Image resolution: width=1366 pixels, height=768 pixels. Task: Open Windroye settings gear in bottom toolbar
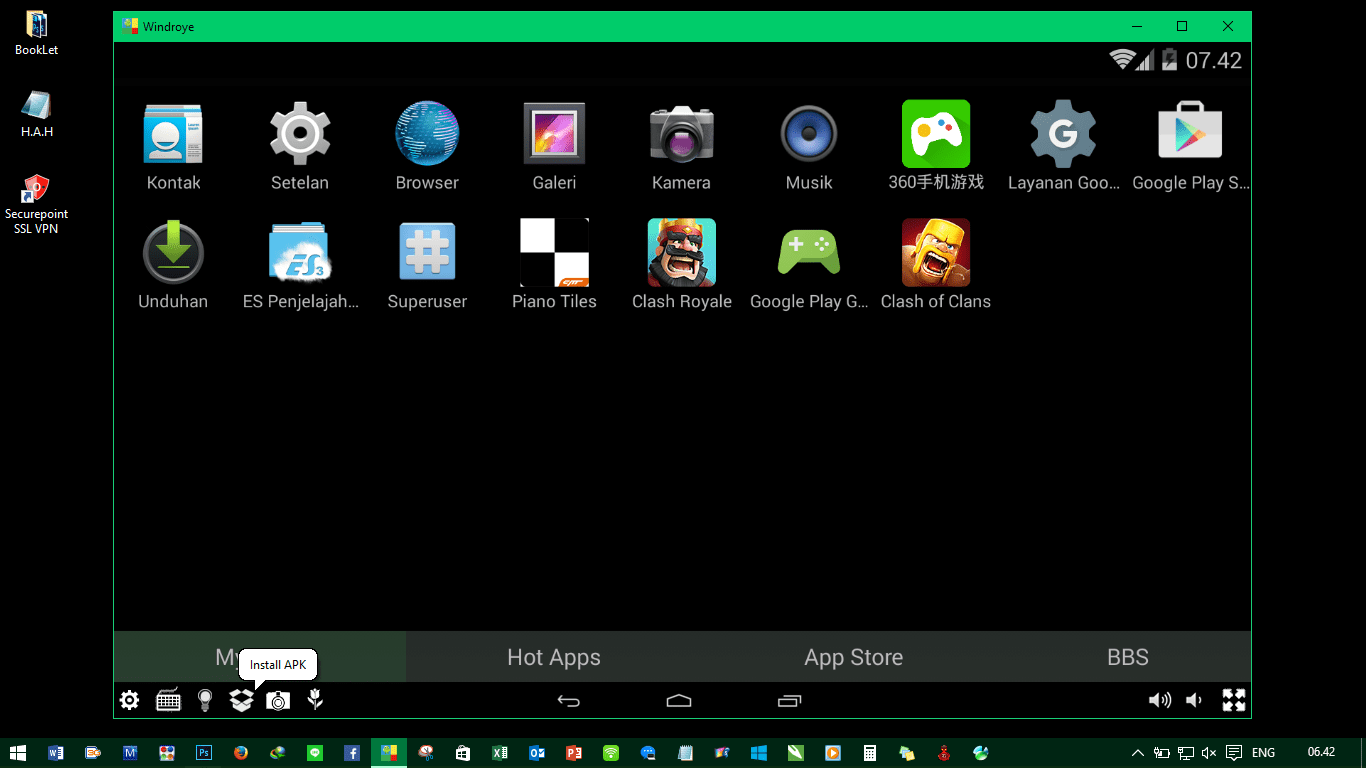click(x=129, y=700)
